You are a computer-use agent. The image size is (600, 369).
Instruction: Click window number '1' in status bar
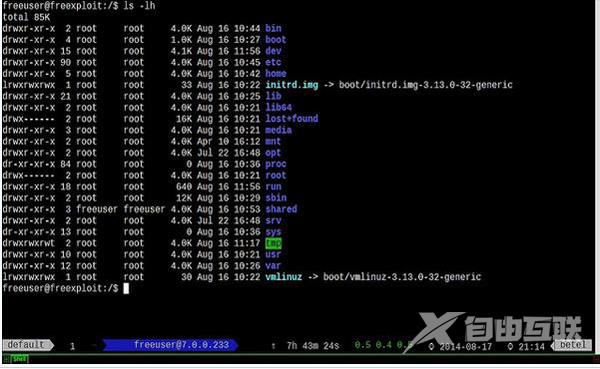pyautogui.click(x=72, y=346)
